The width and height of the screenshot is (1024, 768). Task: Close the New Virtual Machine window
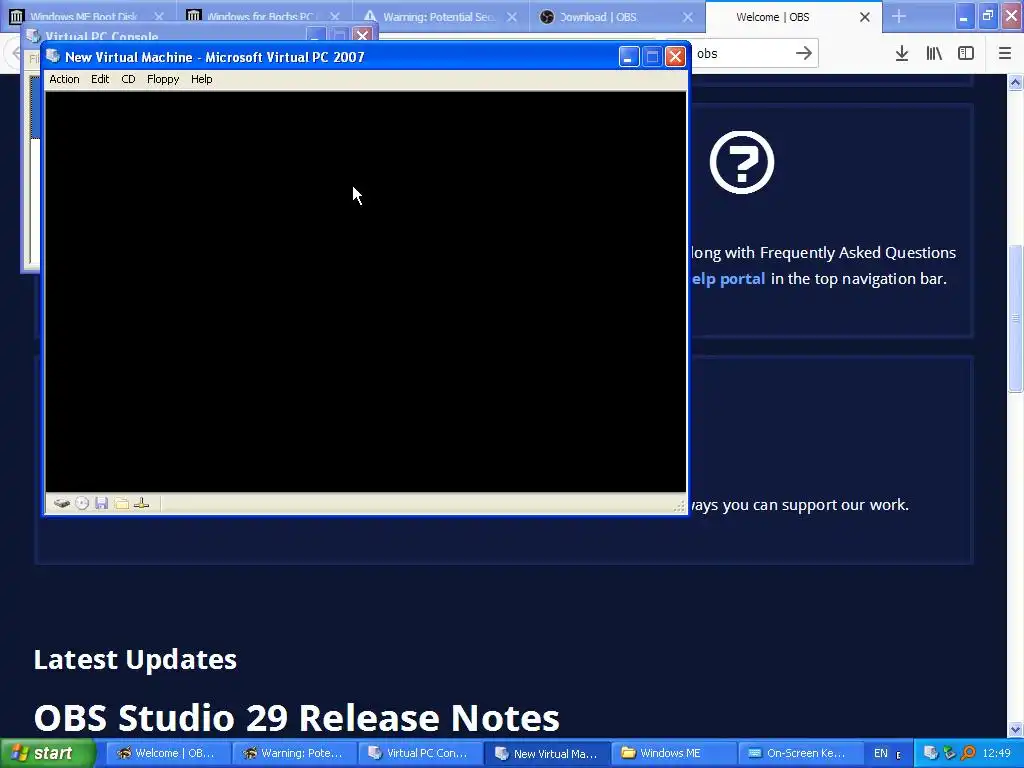675,57
